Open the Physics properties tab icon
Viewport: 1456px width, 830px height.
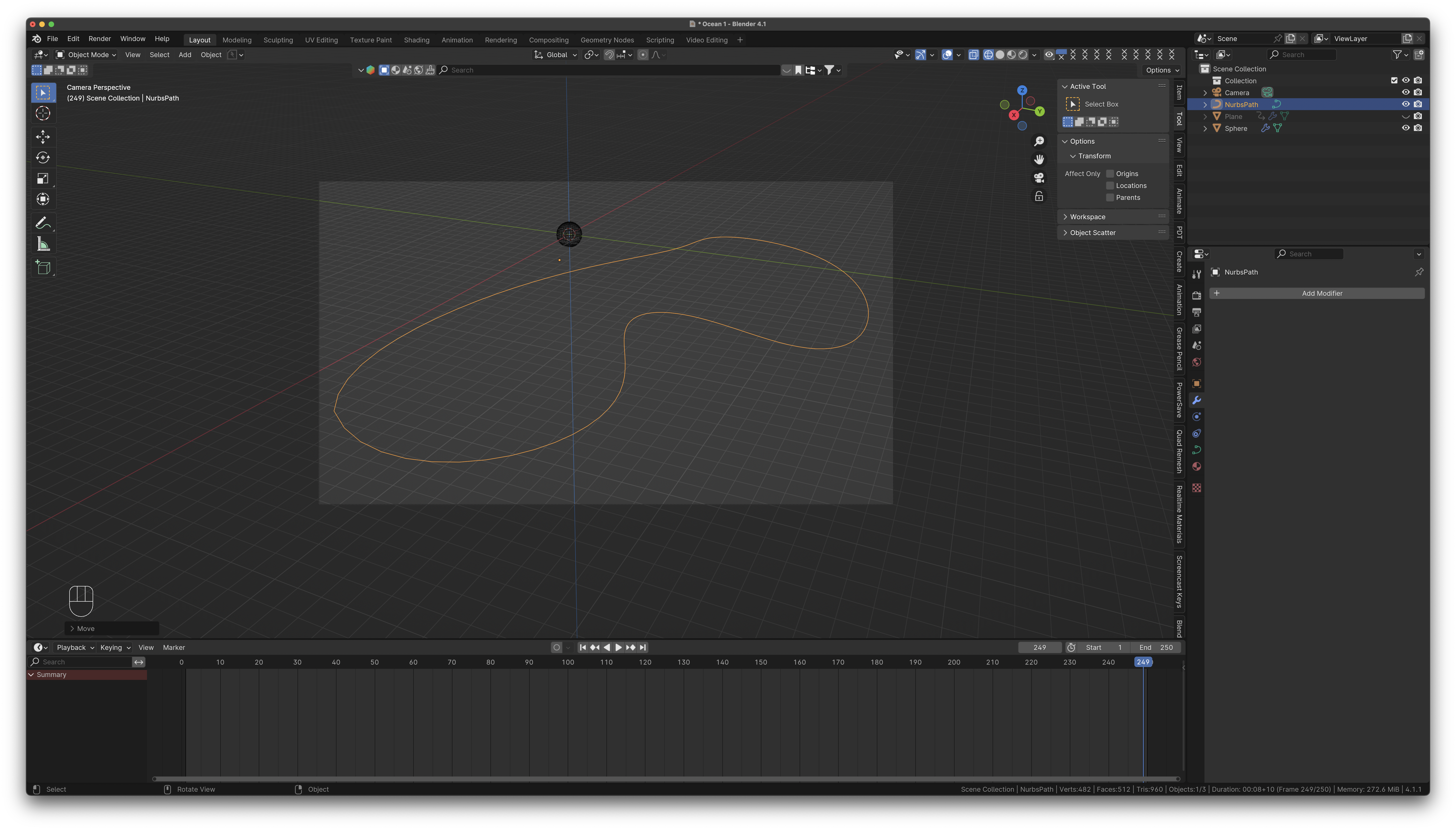click(x=1197, y=417)
